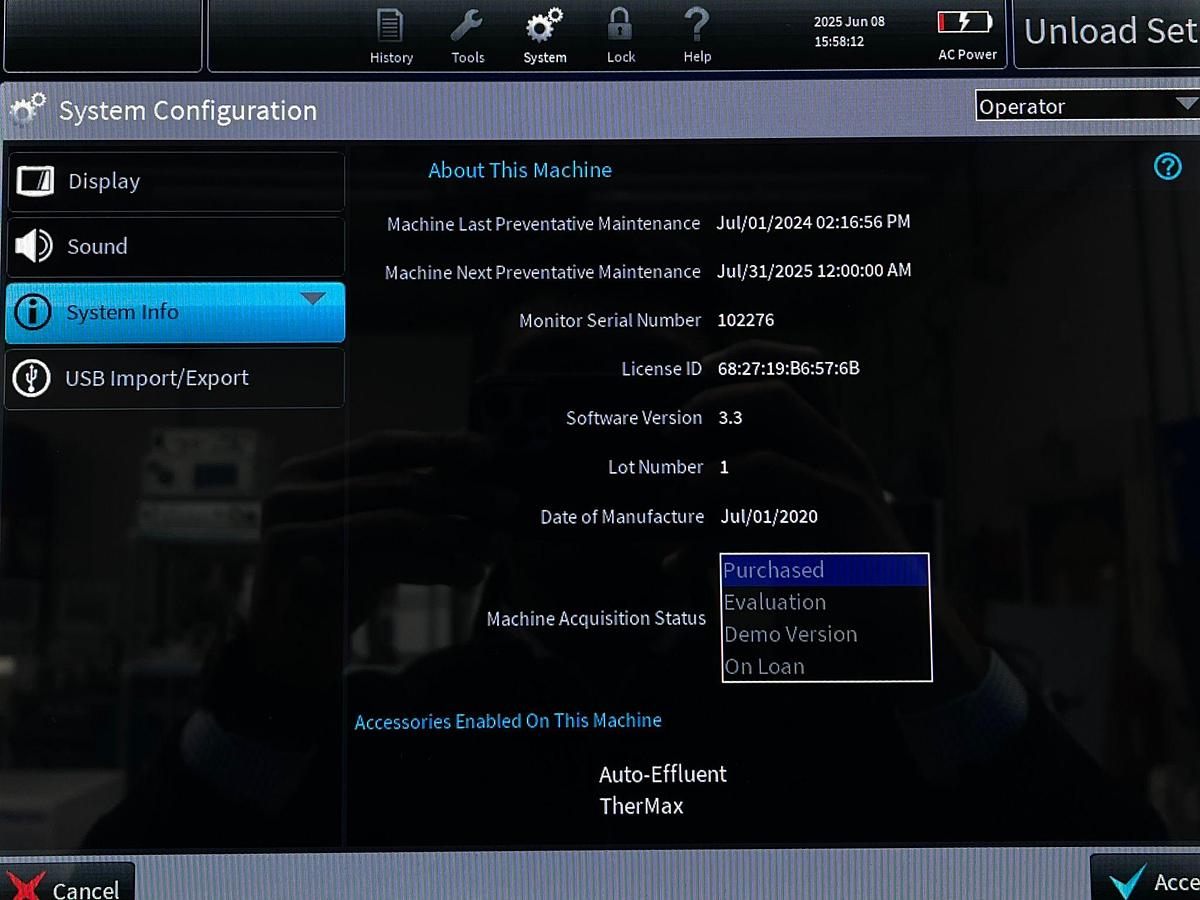Collapse the System Info arrow

click(313, 298)
